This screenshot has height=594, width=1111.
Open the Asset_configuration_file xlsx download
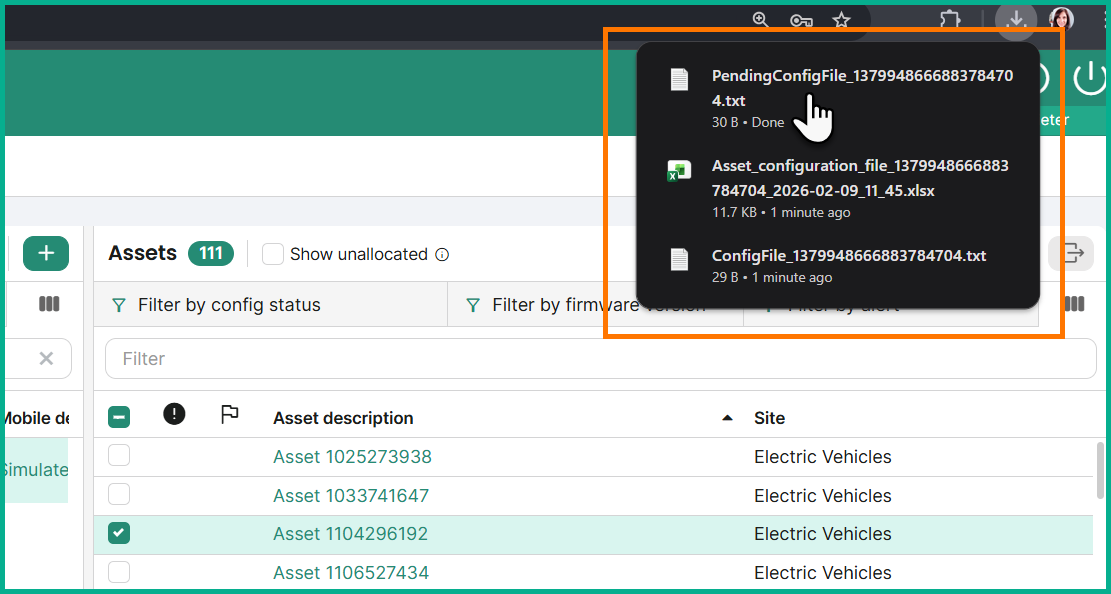coord(859,178)
